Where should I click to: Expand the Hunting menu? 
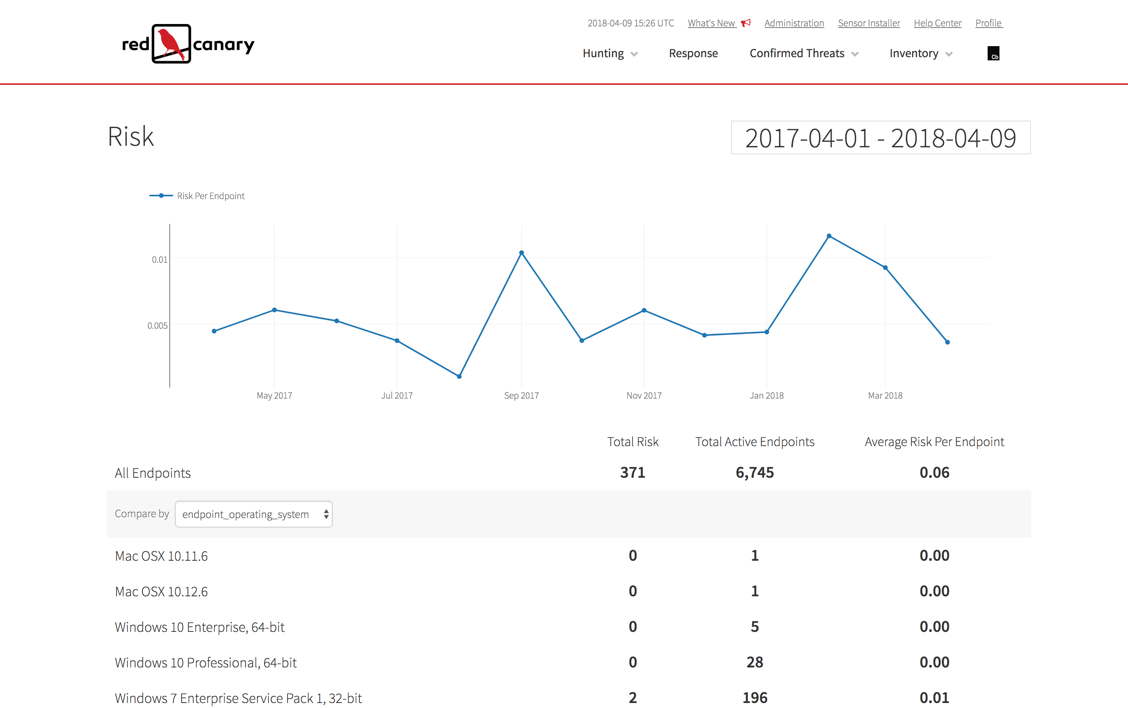(x=610, y=54)
